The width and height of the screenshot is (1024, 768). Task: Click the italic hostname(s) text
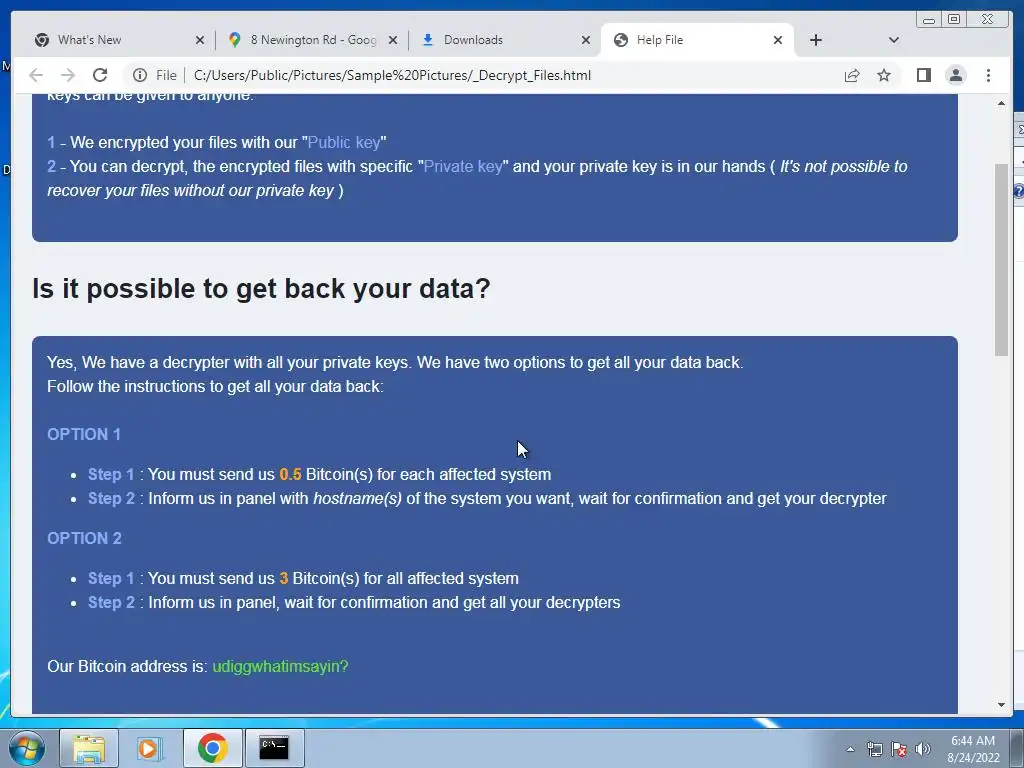pyautogui.click(x=357, y=499)
